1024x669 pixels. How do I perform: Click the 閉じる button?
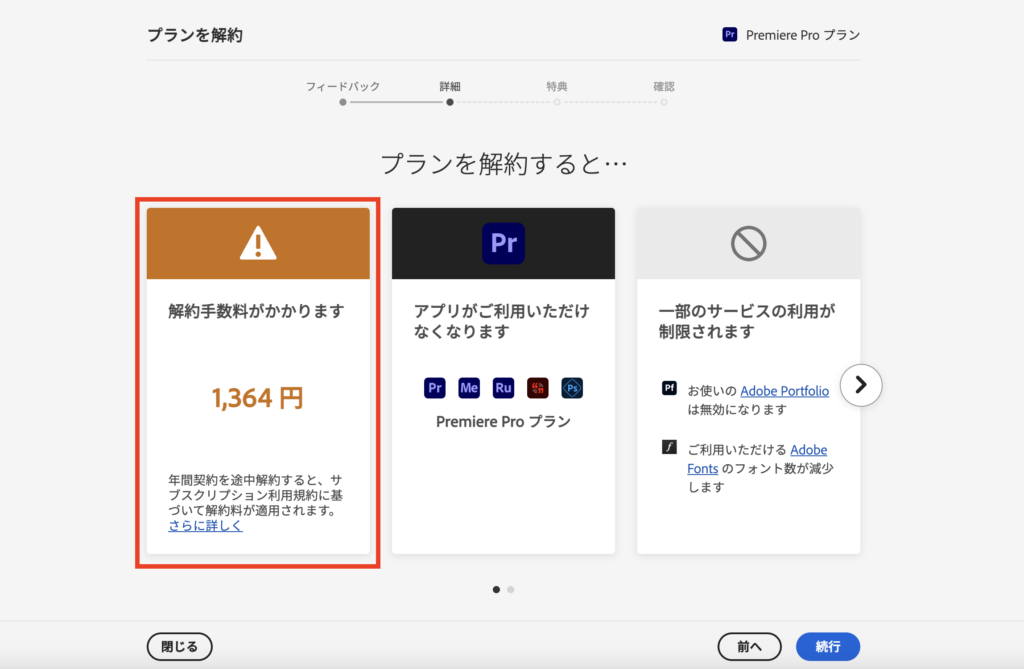click(x=180, y=646)
